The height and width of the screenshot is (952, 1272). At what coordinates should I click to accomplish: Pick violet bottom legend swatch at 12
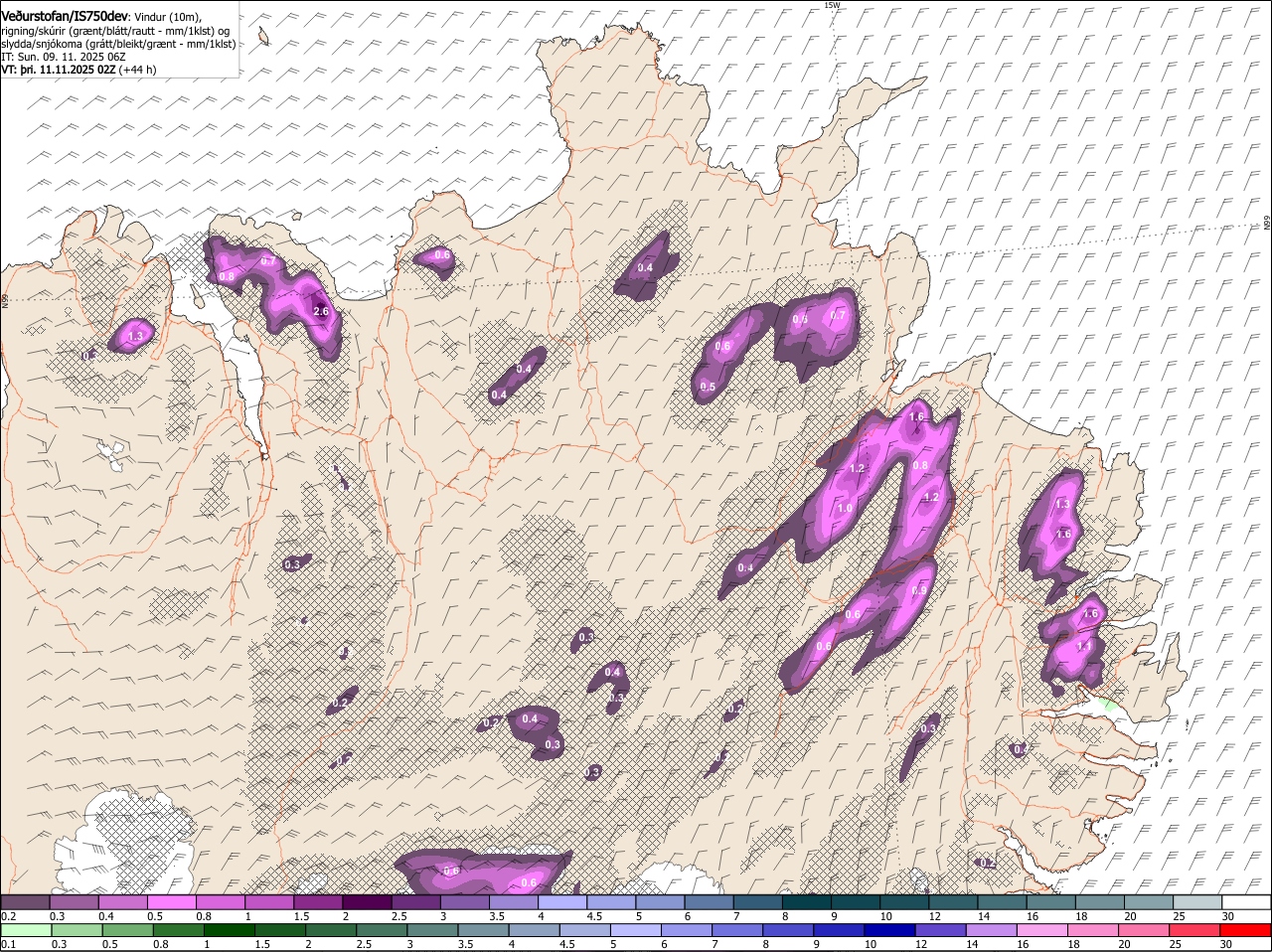coord(940,930)
